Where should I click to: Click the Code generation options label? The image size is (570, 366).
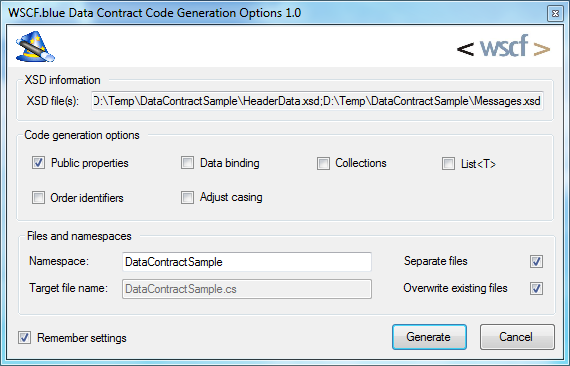[82, 135]
